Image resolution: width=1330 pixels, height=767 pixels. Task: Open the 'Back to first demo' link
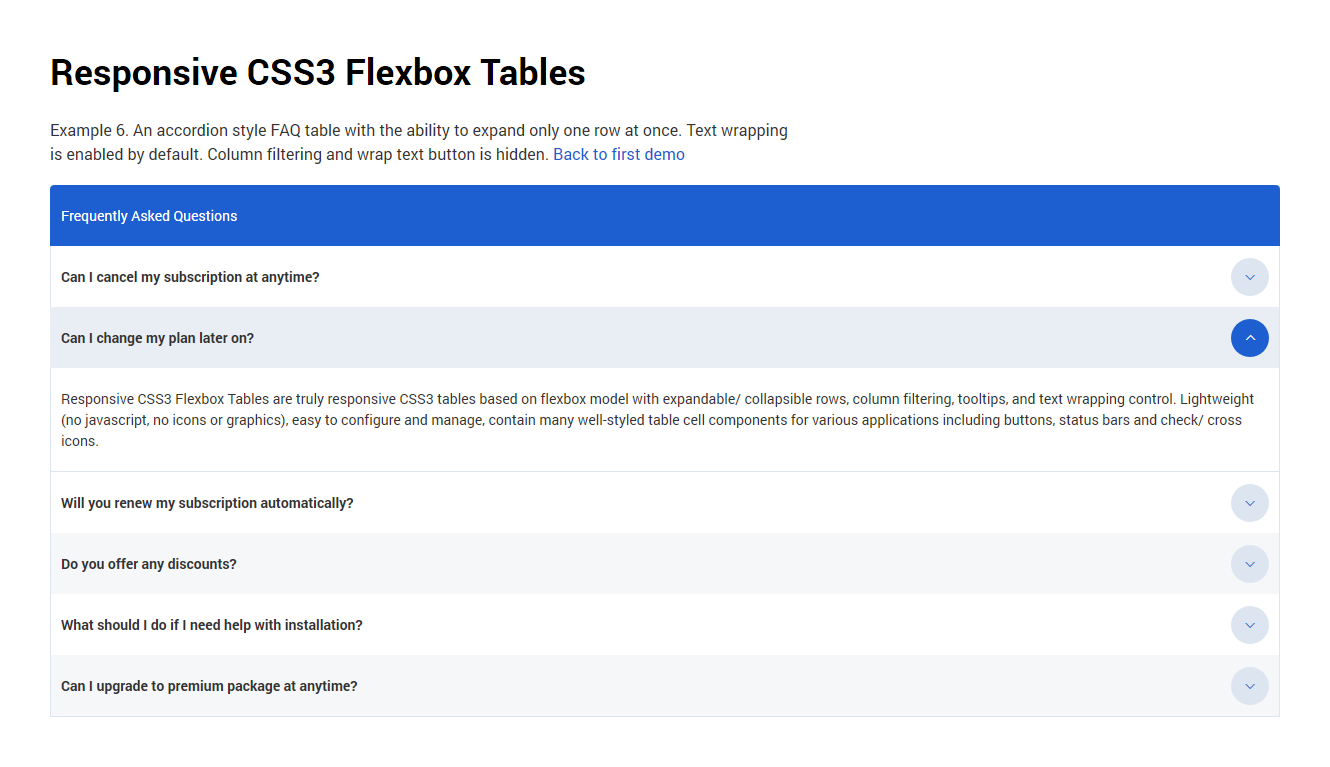[x=618, y=155]
